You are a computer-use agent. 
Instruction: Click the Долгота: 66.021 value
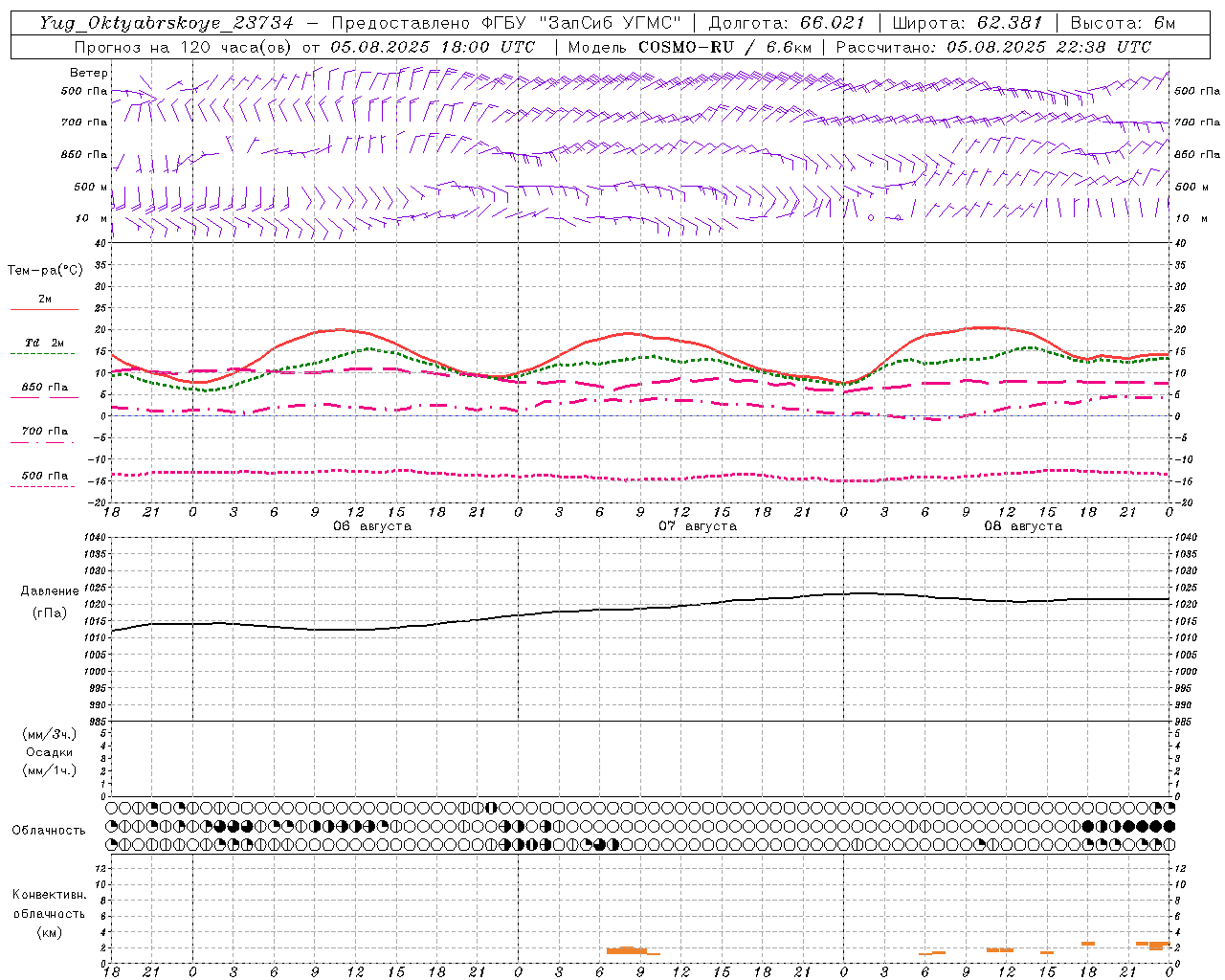[x=787, y=23]
